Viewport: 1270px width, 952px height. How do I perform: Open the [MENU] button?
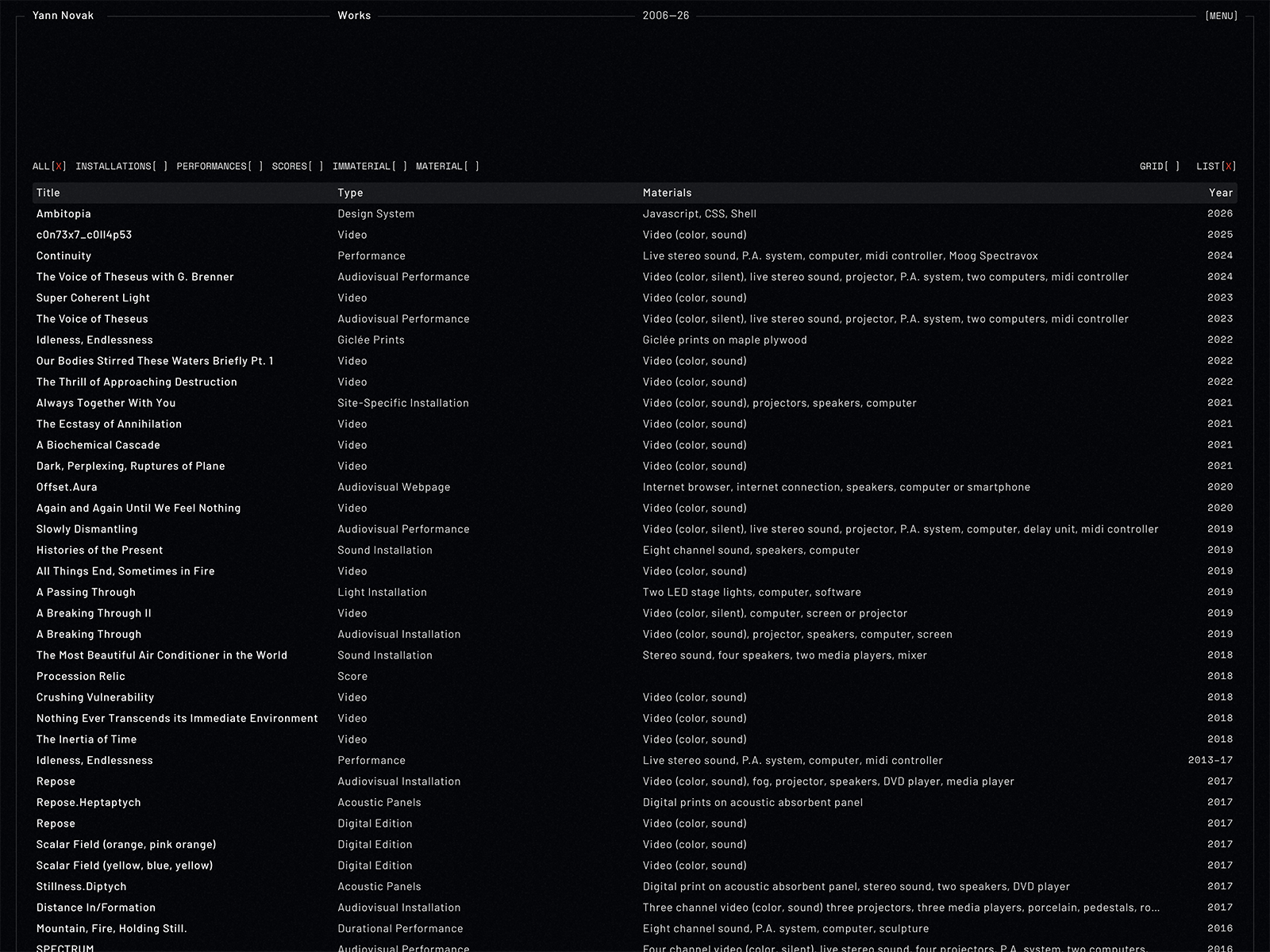coord(1221,16)
